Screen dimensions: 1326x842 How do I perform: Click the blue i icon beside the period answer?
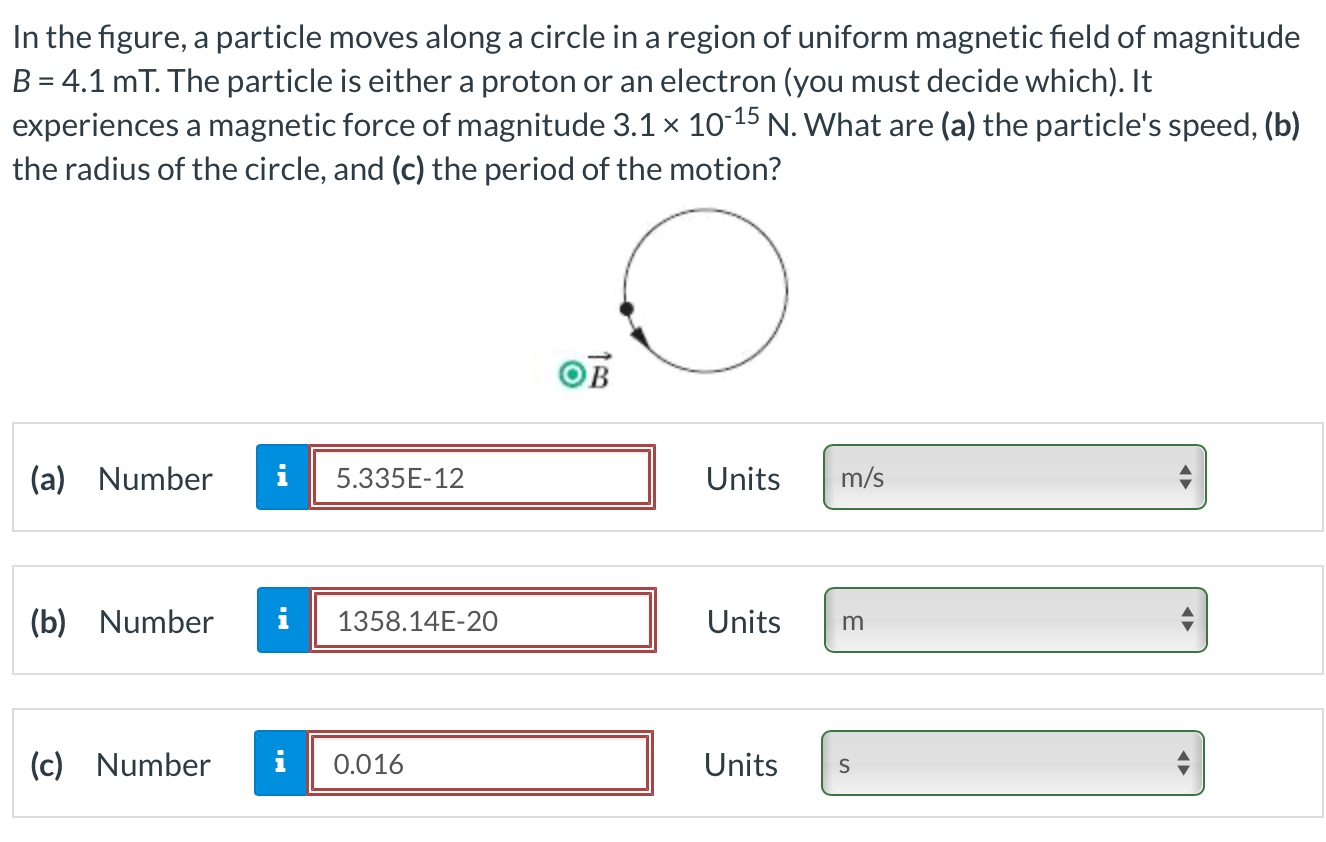[283, 763]
